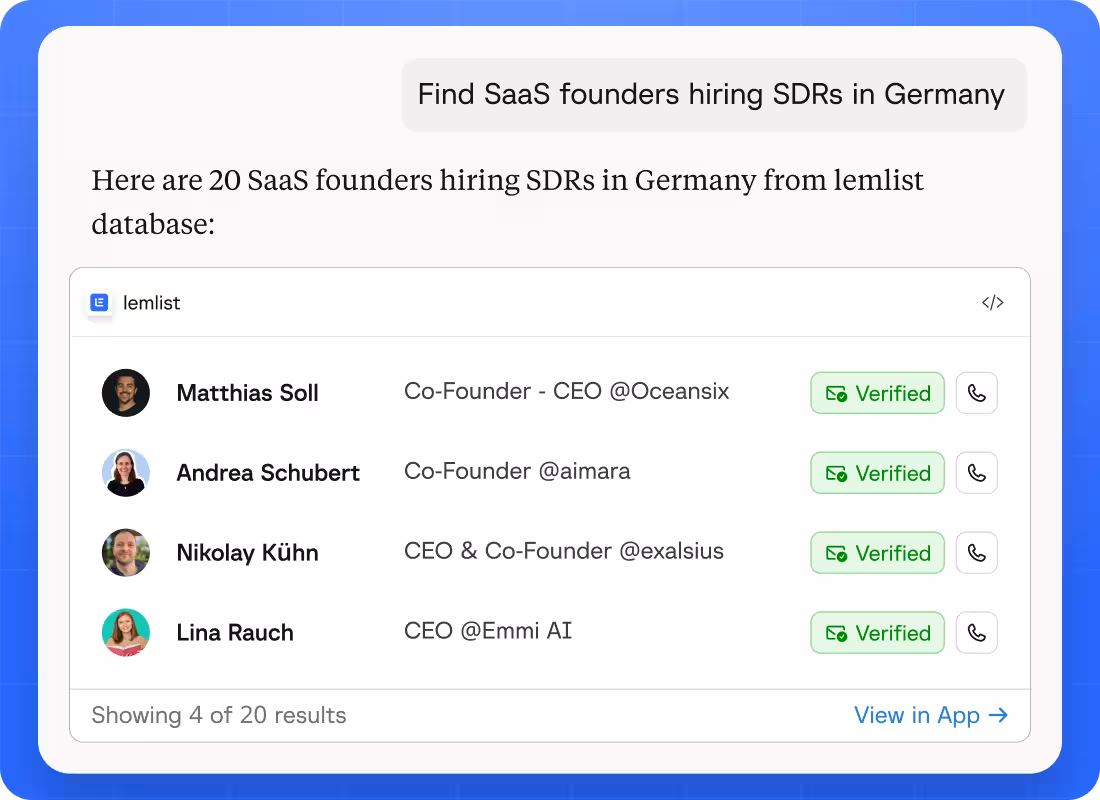
Task: Call Andrea Schubert via phone icon
Action: tap(977, 473)
